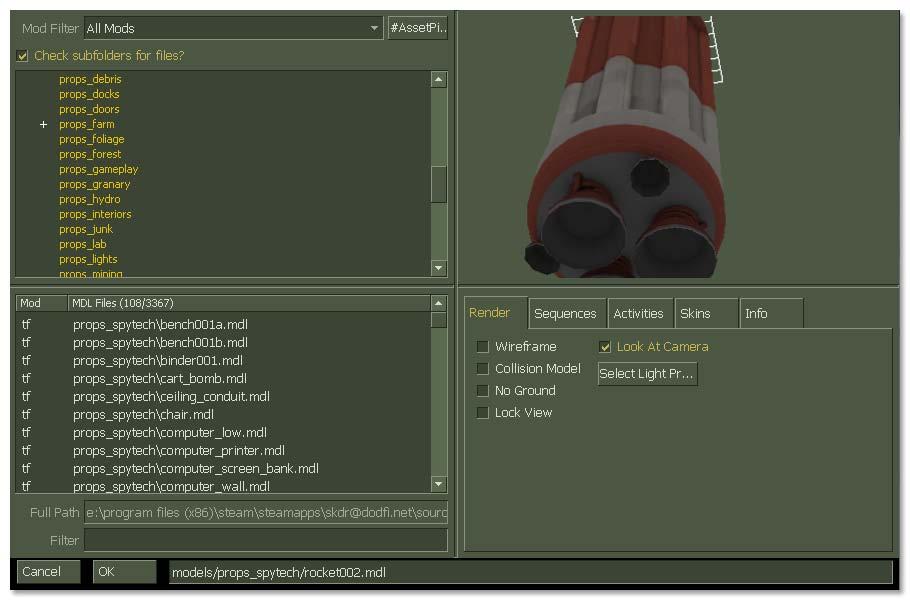Enable Collision Model checkbox

(482, 368)
